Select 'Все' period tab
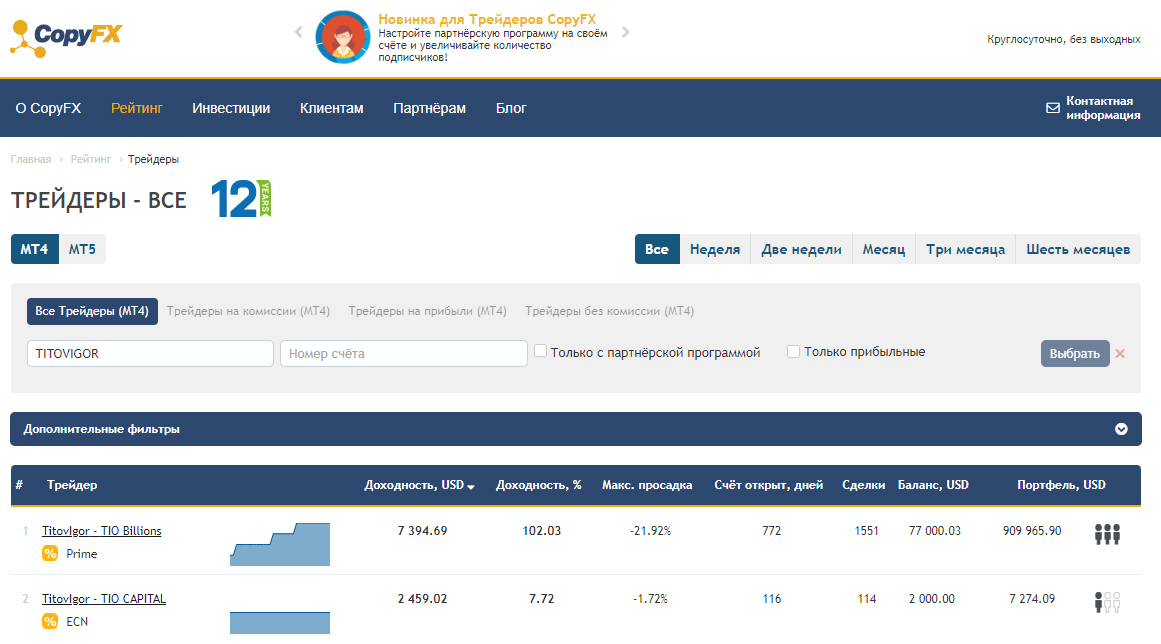 (x=657, y=249)
